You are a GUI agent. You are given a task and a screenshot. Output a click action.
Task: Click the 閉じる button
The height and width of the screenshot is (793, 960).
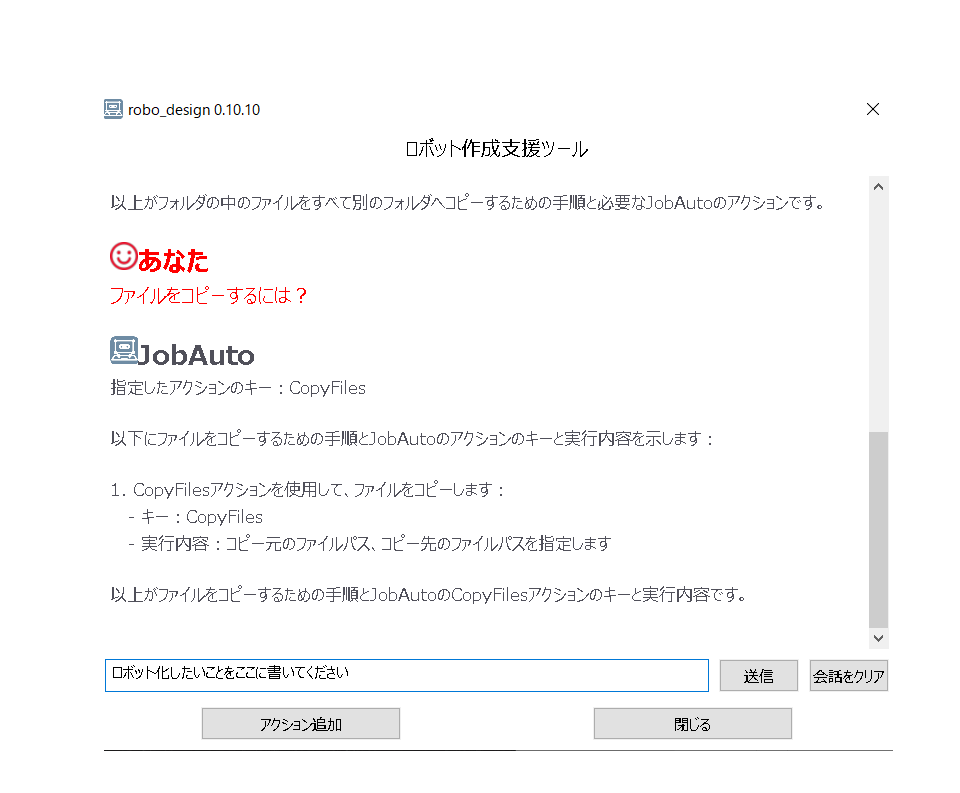692,724
